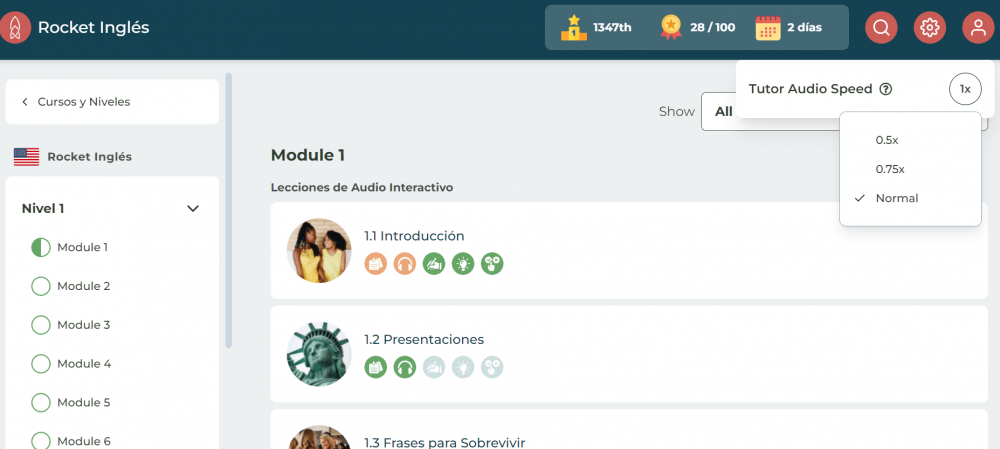The height and width of the screenshot is (449, 1000).
Task: Open the 1x audio speed selector
Action: point(966,89)
